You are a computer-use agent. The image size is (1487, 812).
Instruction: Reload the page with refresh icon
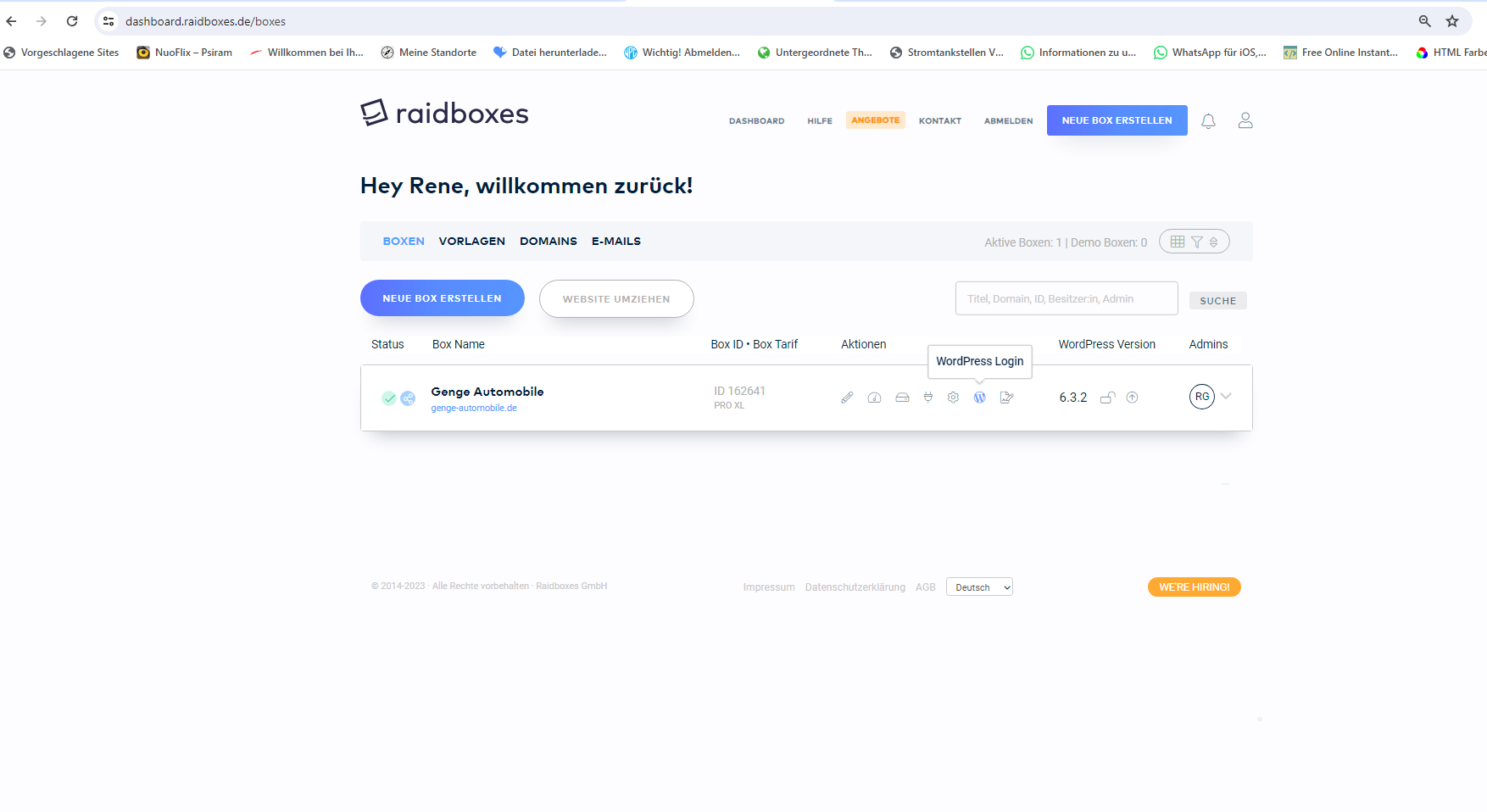click(72, 21)
